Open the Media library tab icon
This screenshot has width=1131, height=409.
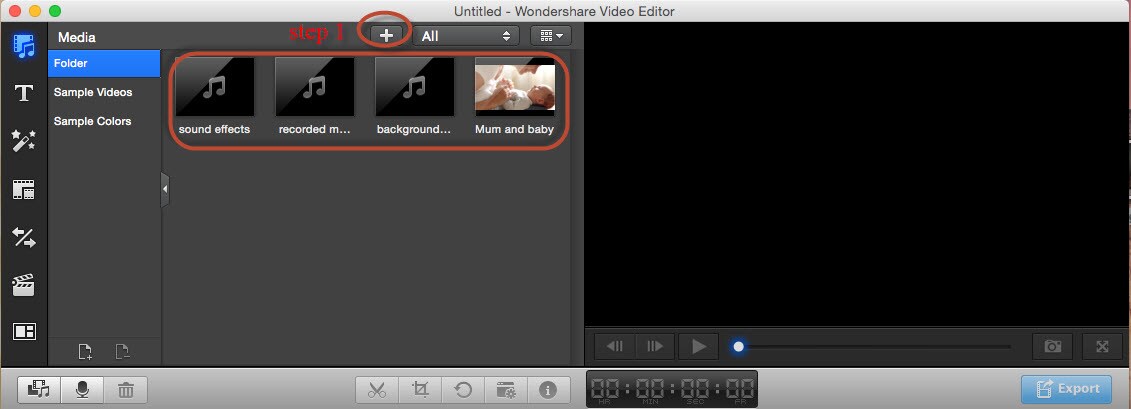(24, 46)
